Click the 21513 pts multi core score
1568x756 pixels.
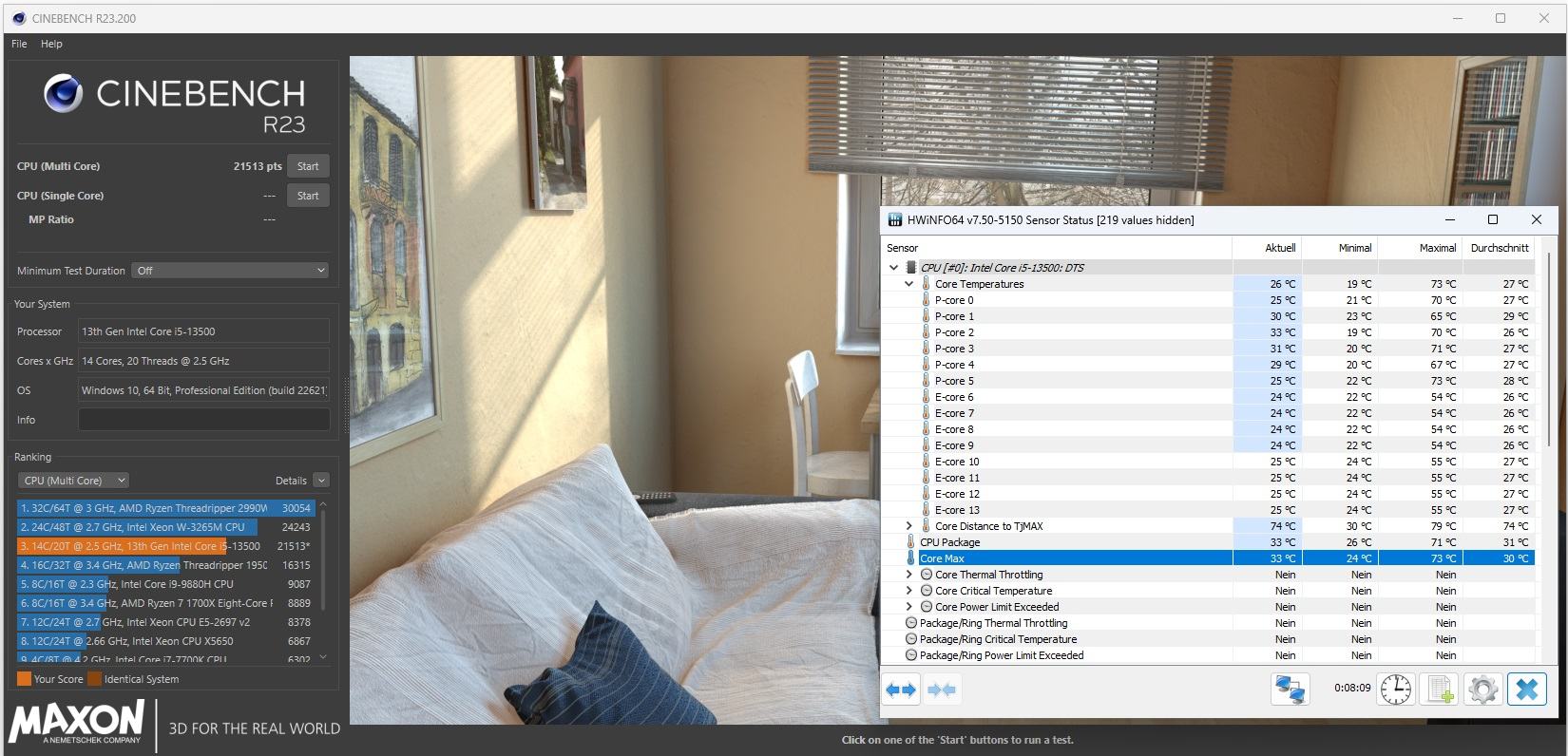coord(258,166)
